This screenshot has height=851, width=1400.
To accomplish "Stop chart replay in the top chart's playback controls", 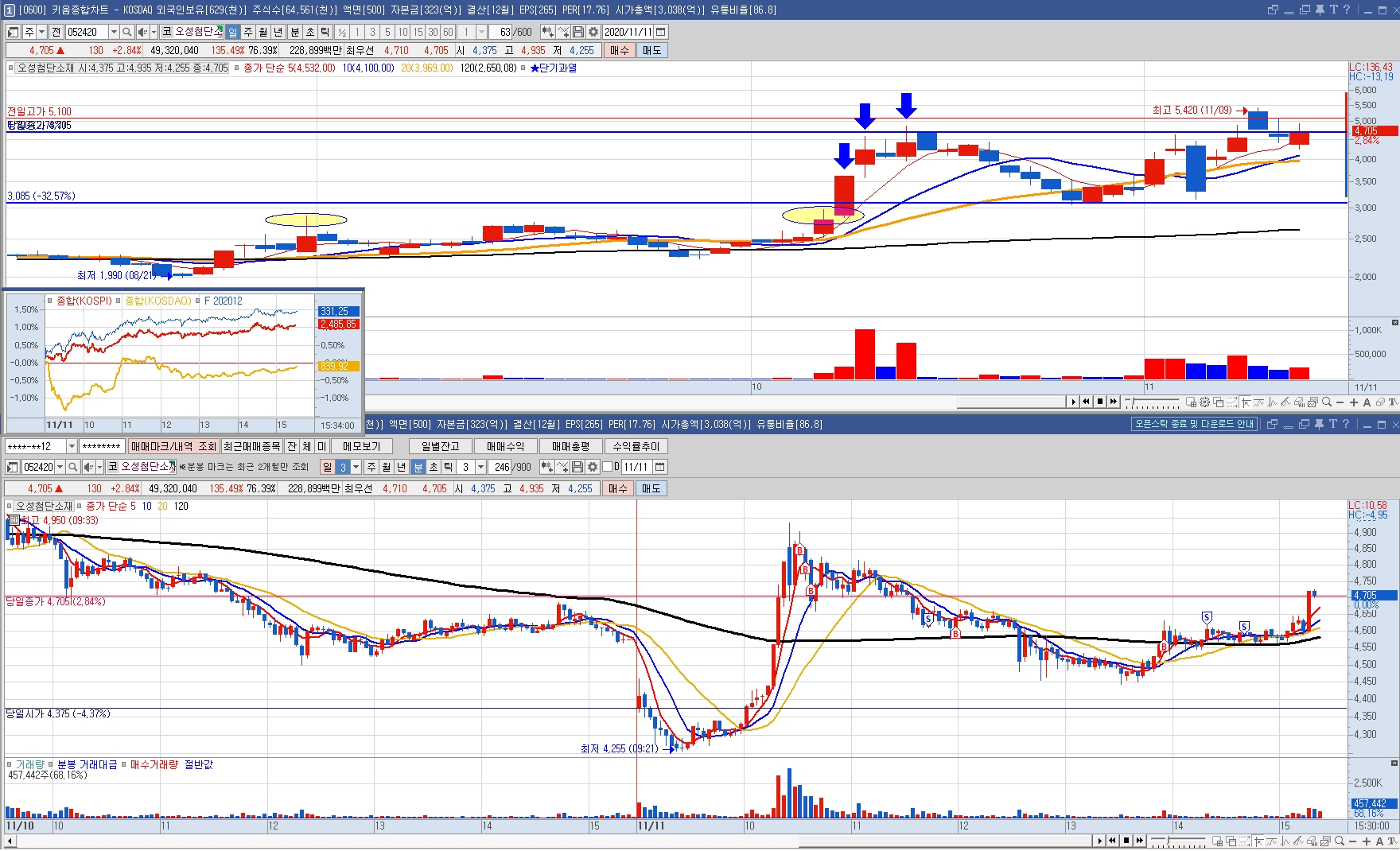I will coord(1100,402).
